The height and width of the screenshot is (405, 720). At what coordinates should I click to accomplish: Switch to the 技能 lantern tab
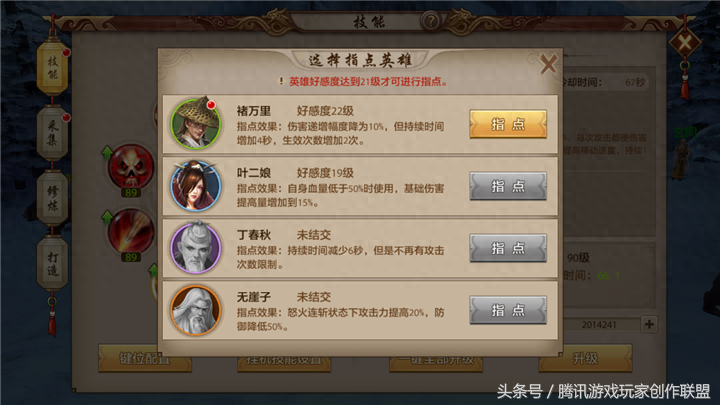click(x=53, y=68)
